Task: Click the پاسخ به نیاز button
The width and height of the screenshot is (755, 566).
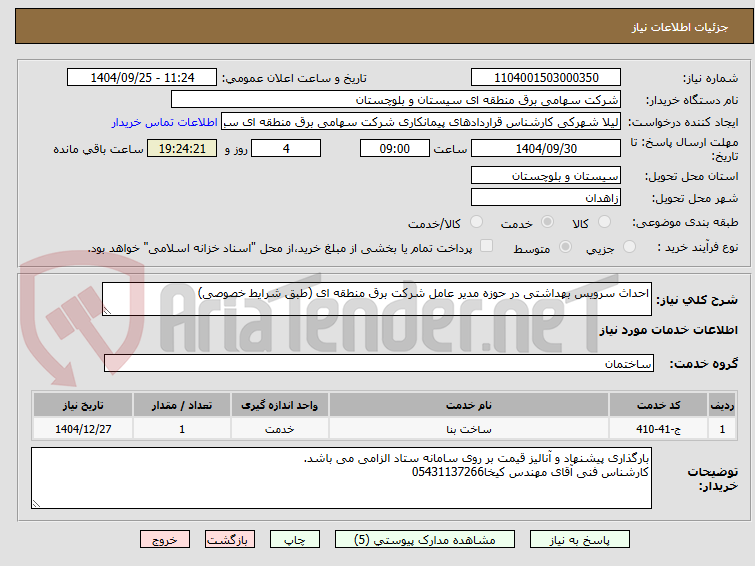Action: [x=580, y=540]
